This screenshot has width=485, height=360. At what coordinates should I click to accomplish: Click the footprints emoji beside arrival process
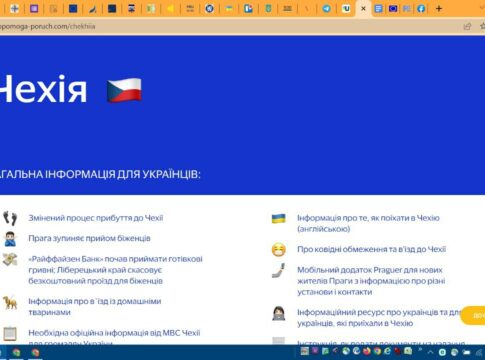click(x=10, y=218)
